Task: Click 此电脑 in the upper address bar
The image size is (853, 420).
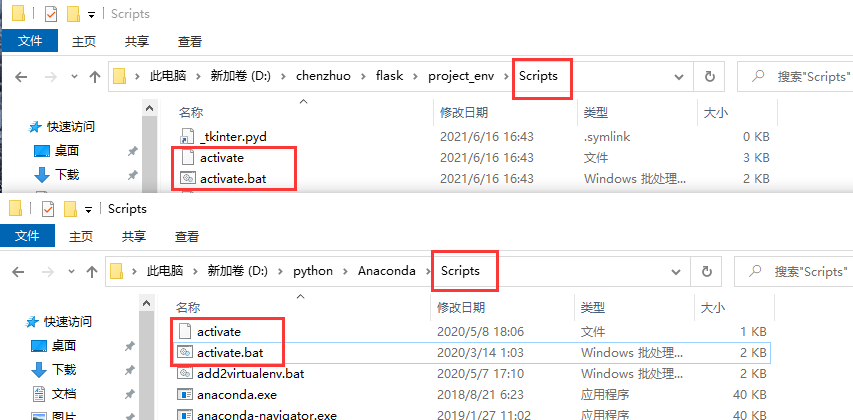Action: coord(168,76)
